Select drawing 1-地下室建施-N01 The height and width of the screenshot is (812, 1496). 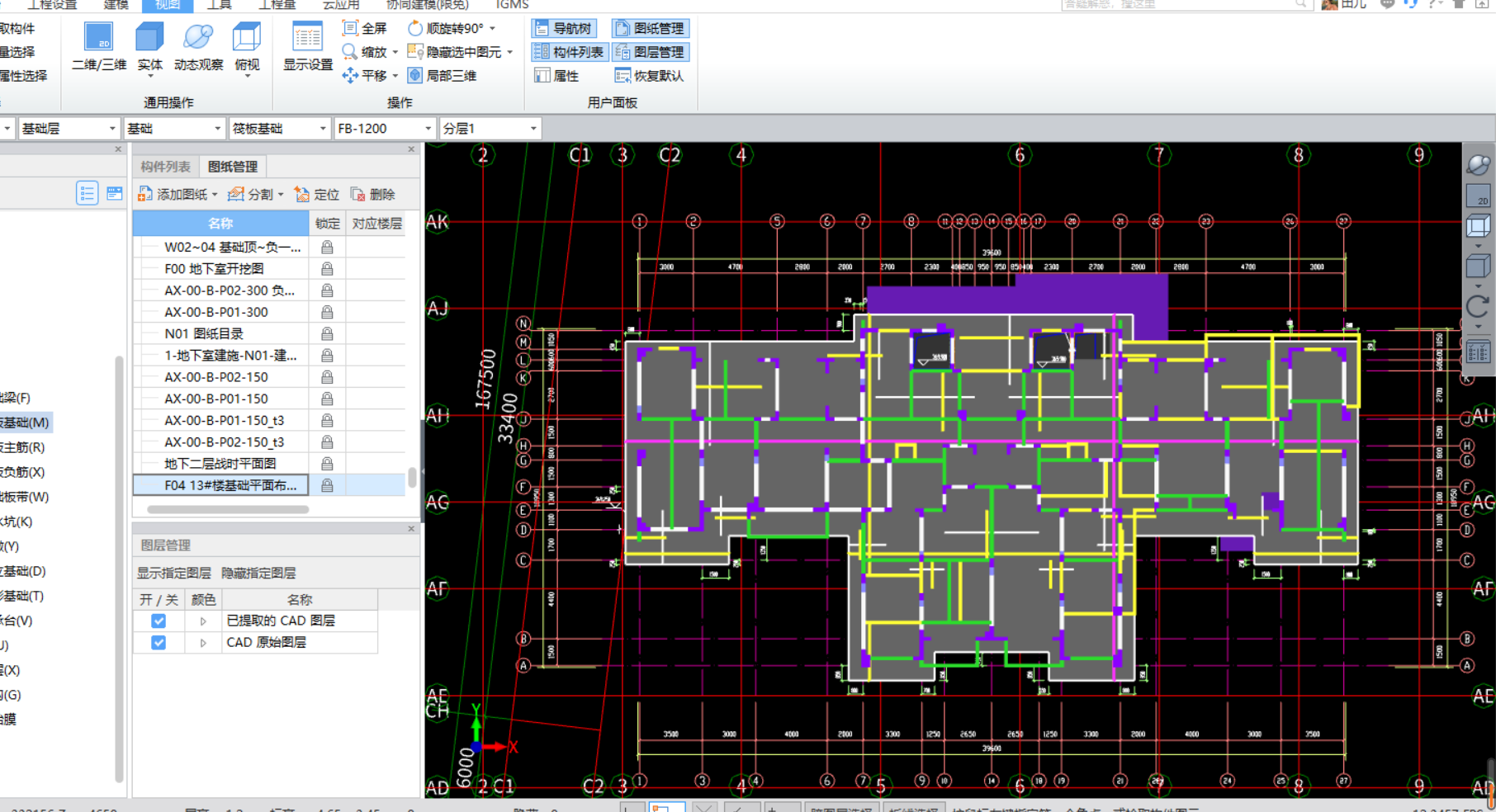coord(230,356)
